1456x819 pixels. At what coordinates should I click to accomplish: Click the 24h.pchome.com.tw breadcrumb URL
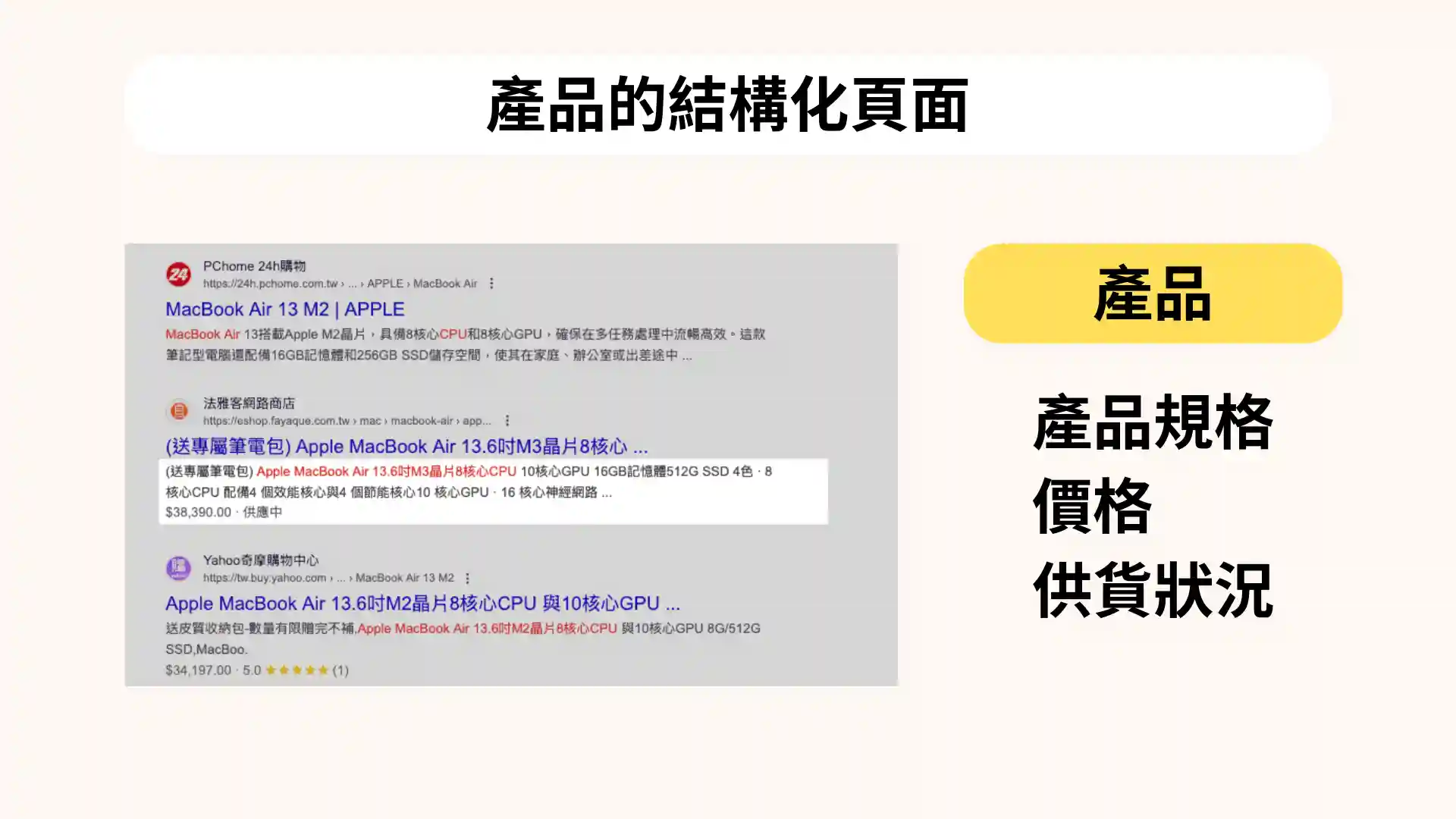tap(269, 284)
